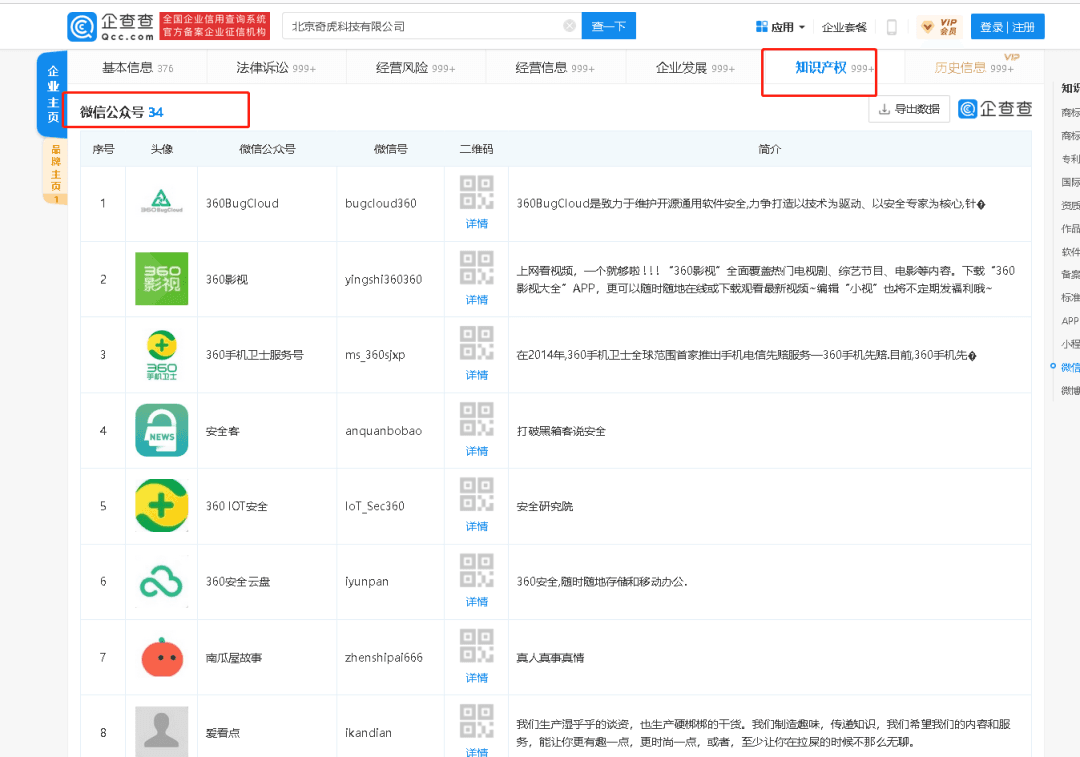Viewport: 1080px width, 757px height.
Task: Click the 导出数据 export button
Action: coord(909,109)
